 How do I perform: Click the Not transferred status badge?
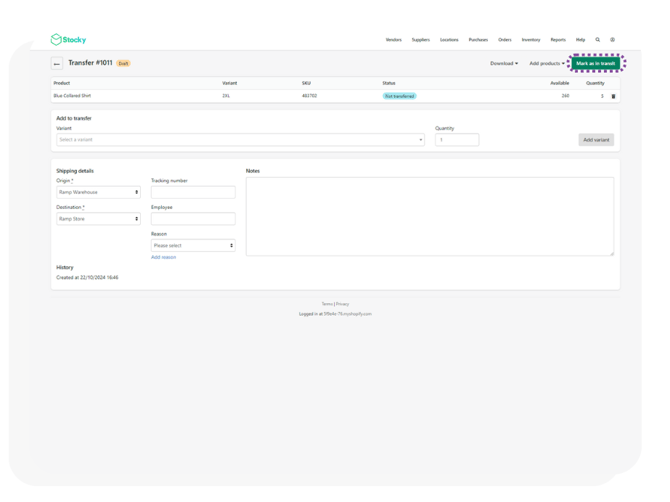[x=399, y=97]
